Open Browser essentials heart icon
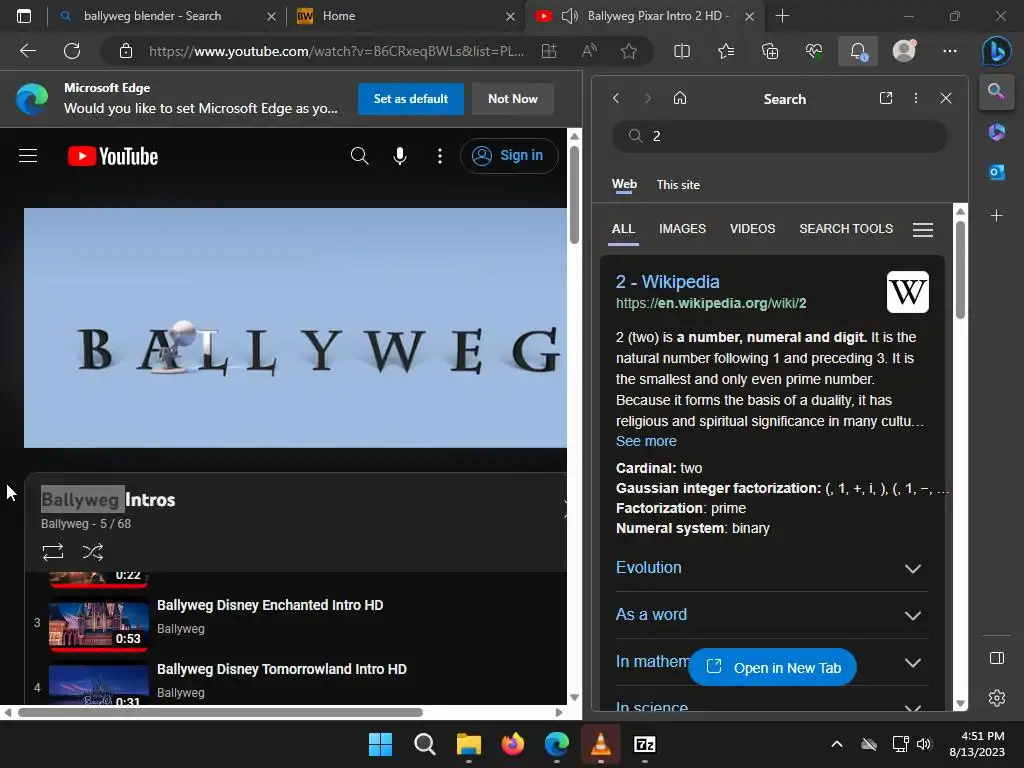 [814, 51]
